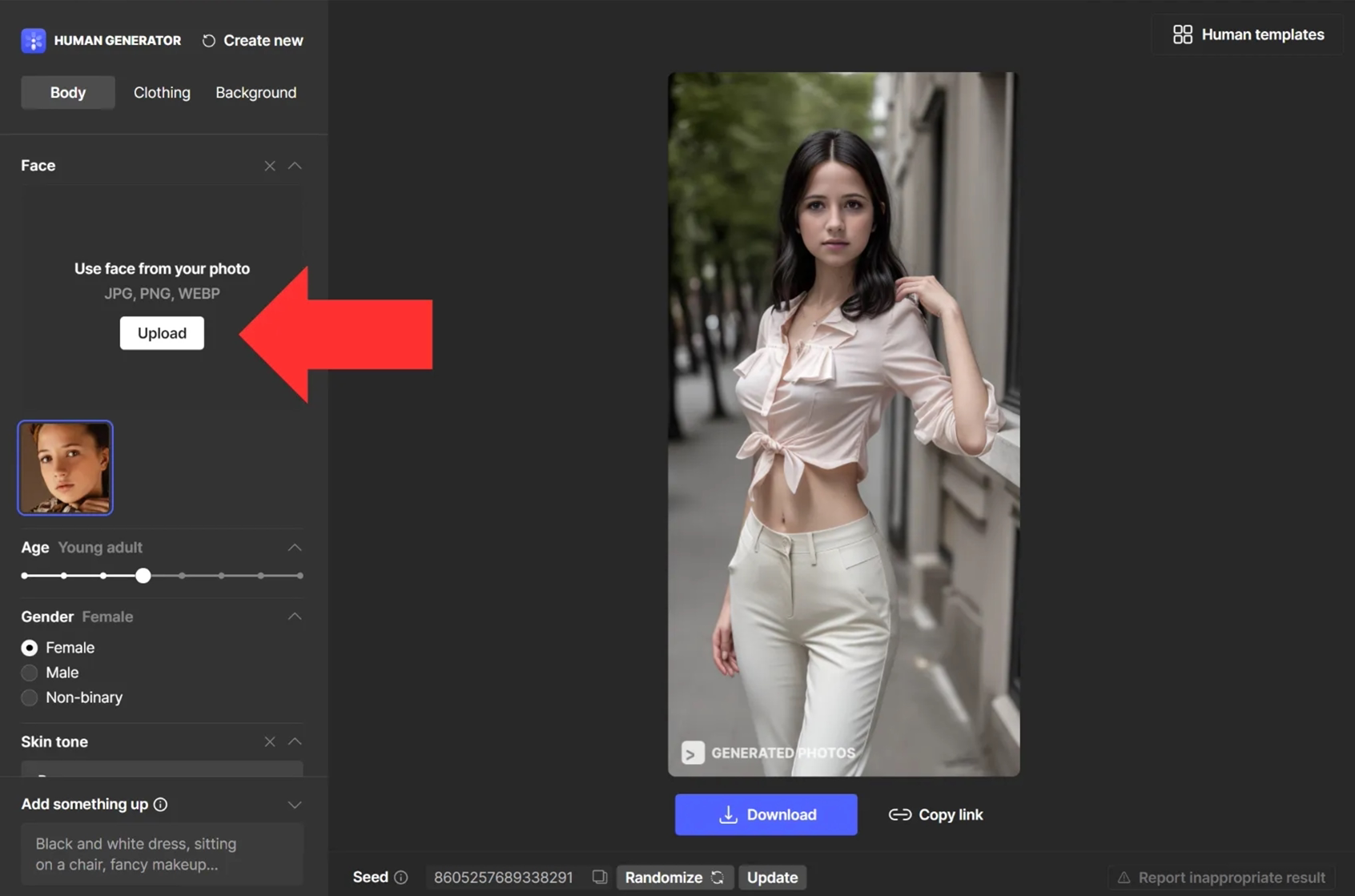
Task: Click the Create new refresh icon
Action: pos(209,41)
